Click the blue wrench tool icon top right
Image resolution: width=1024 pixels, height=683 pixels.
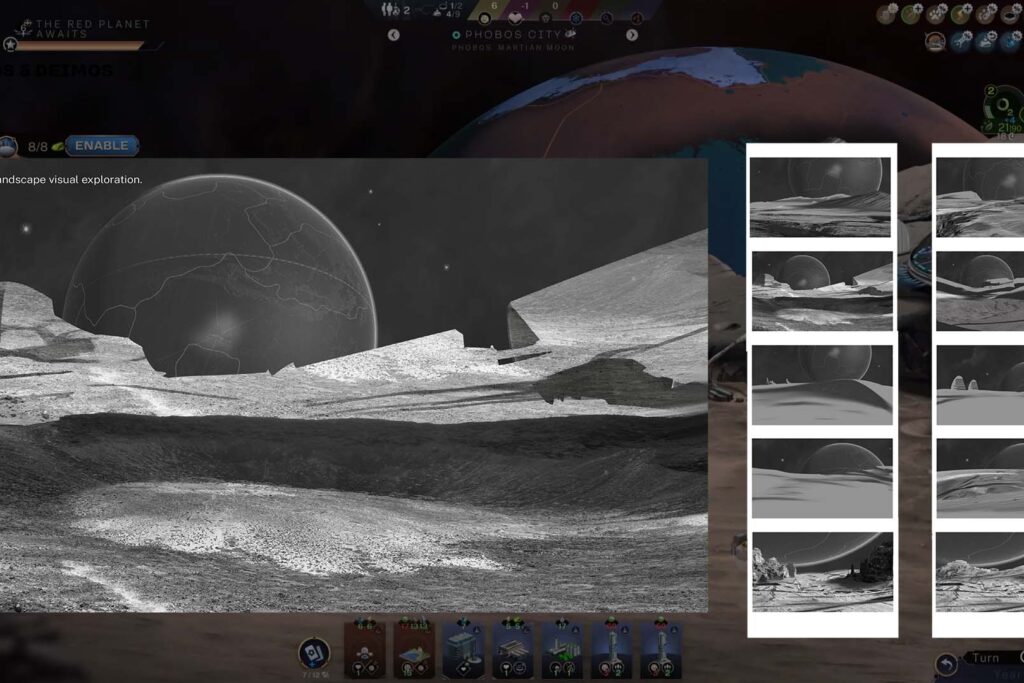[963, 42]
